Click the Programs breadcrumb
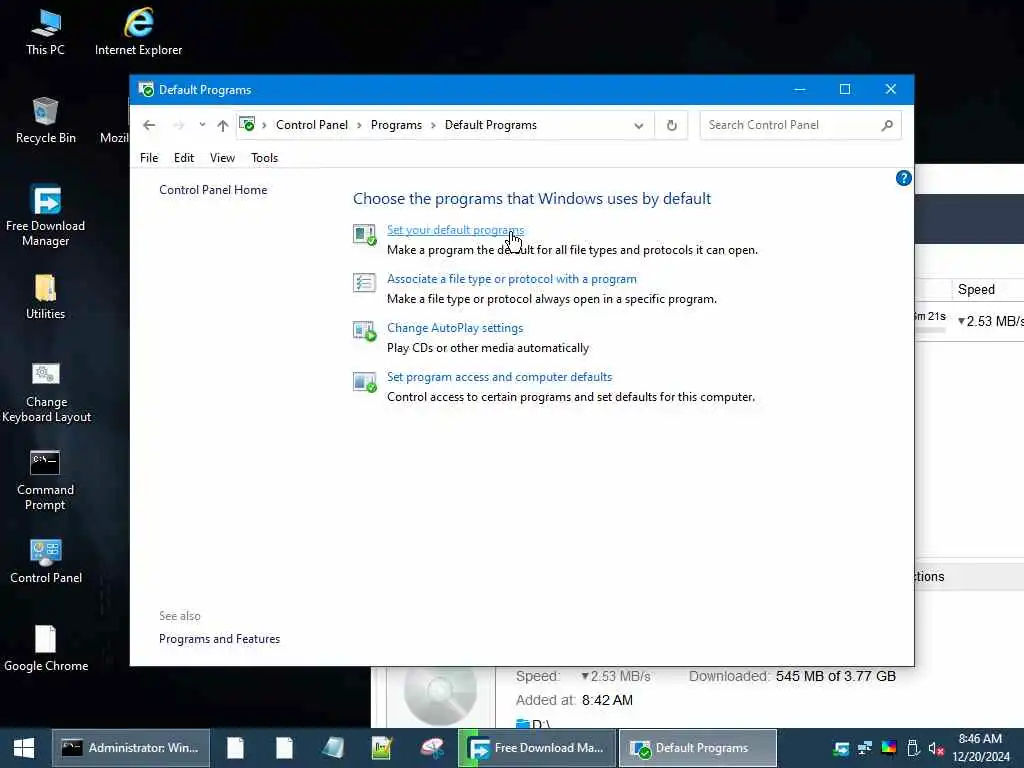The height and width of the screenshot is (768, 1024). click(396, 125)
